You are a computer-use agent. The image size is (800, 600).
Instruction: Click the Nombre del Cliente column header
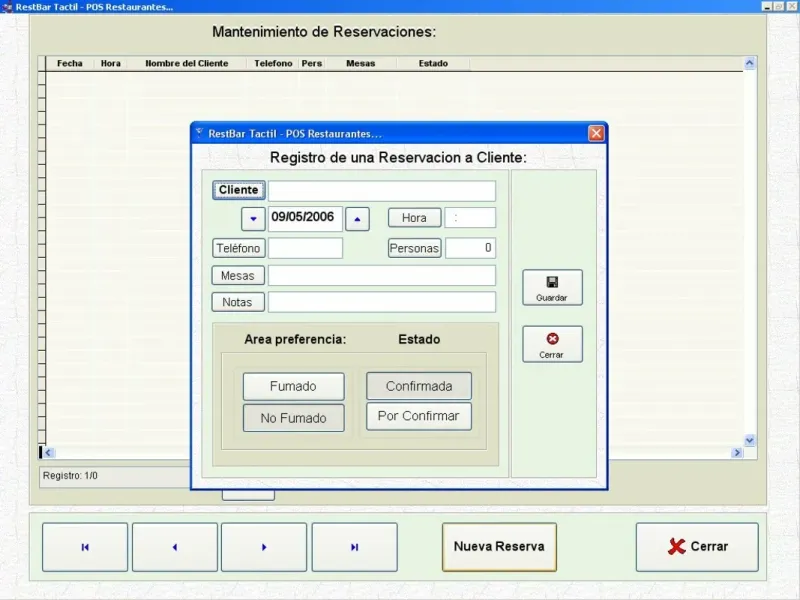[x=187, y=63]
